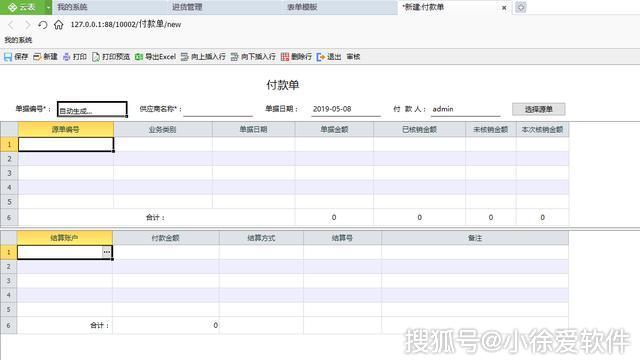This screenshot has height=360, width=640.
Task: Click 删除行 delete row icon
Action: 285,57
